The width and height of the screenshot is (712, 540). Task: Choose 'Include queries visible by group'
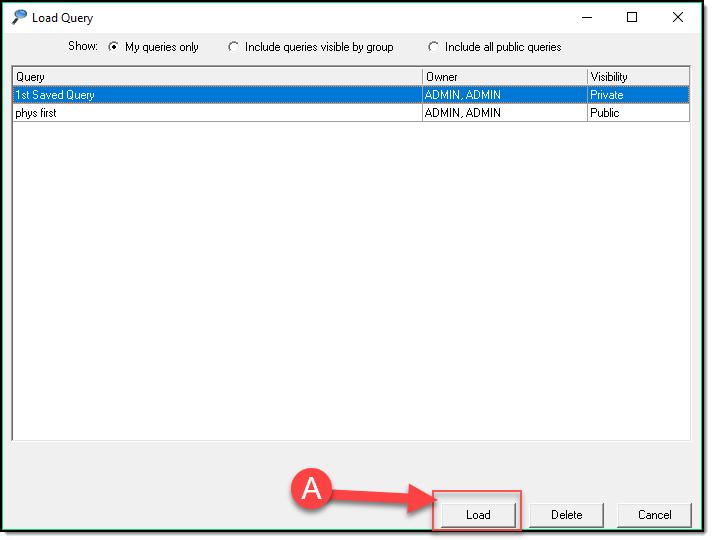coord(234,47)
